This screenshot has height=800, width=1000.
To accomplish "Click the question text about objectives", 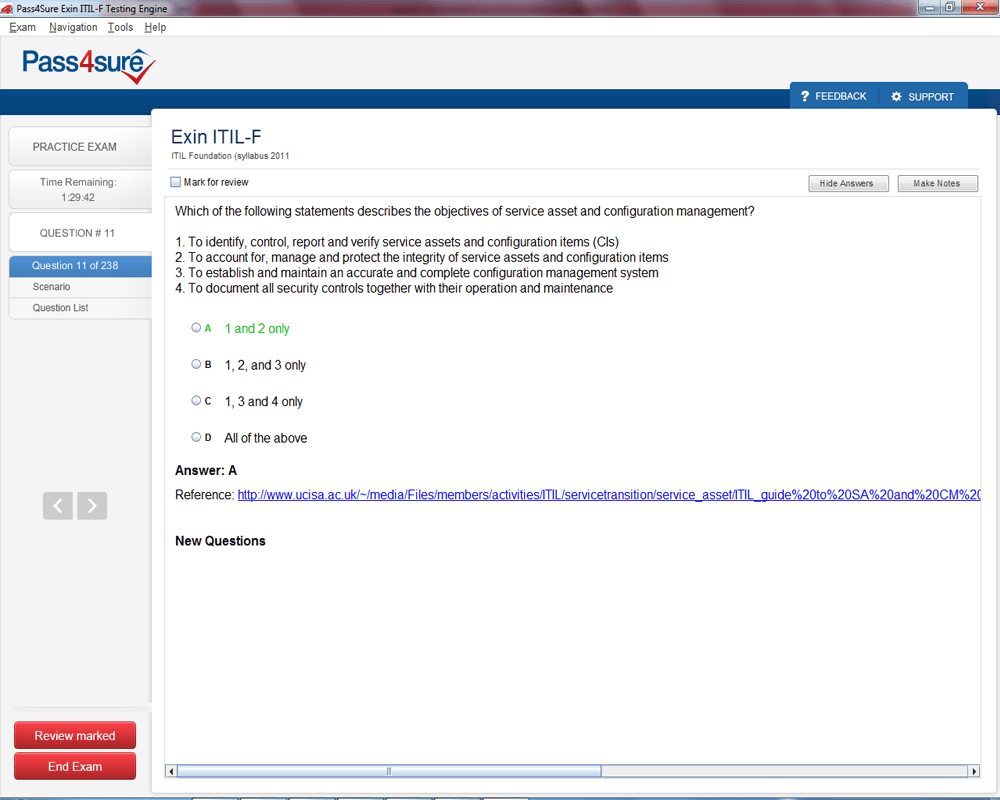I will tap(465, 211).
